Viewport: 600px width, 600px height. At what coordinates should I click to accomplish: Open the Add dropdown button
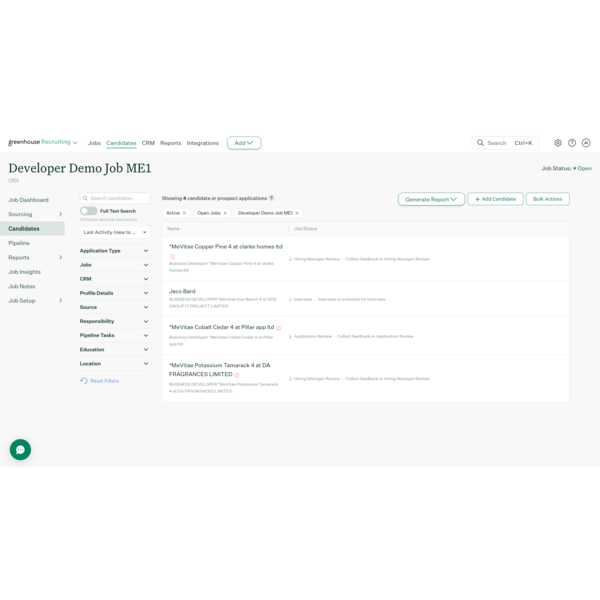244,143
